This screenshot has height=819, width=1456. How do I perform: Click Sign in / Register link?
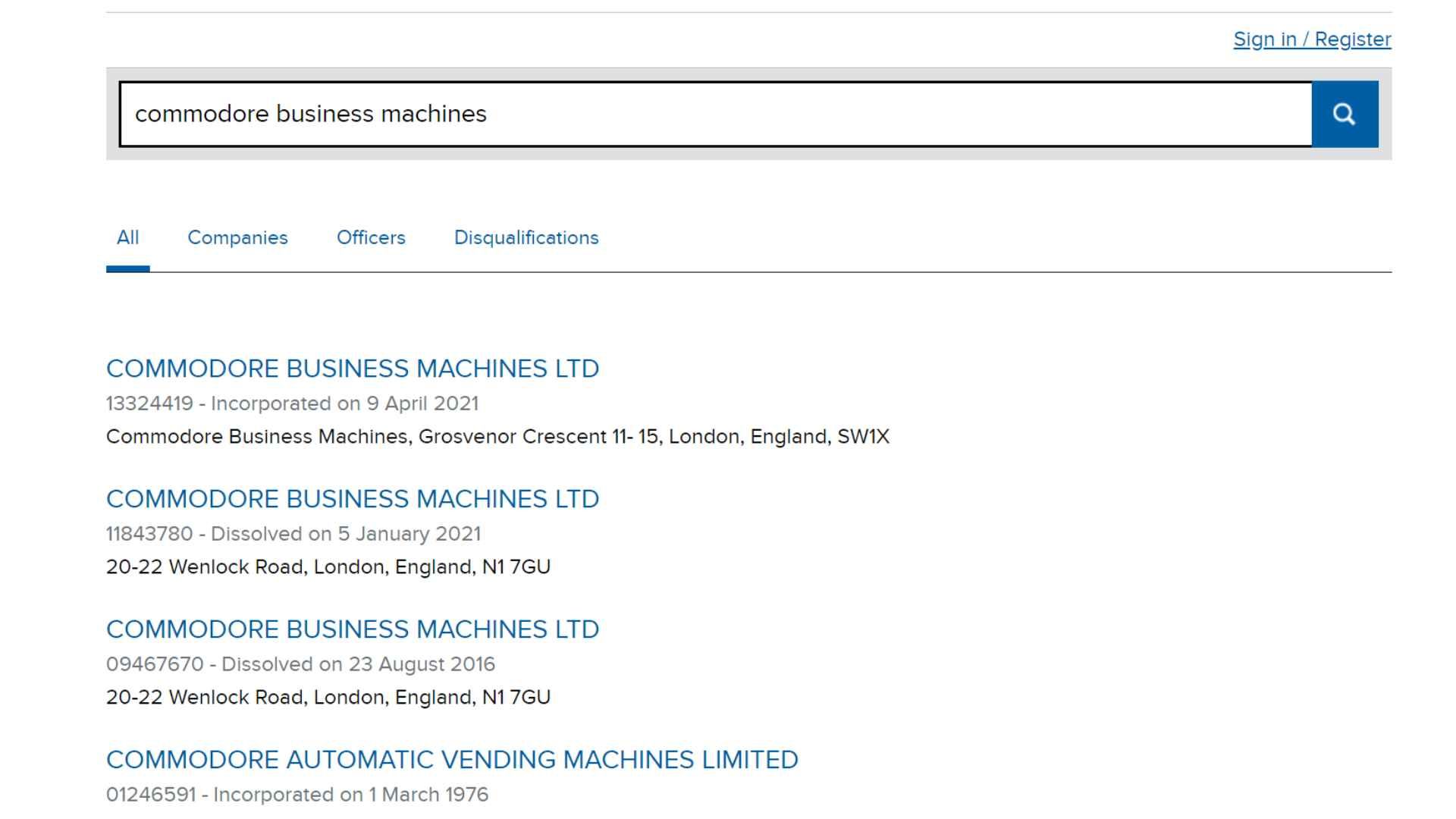pyautogui.click(x=1312, y=39)
